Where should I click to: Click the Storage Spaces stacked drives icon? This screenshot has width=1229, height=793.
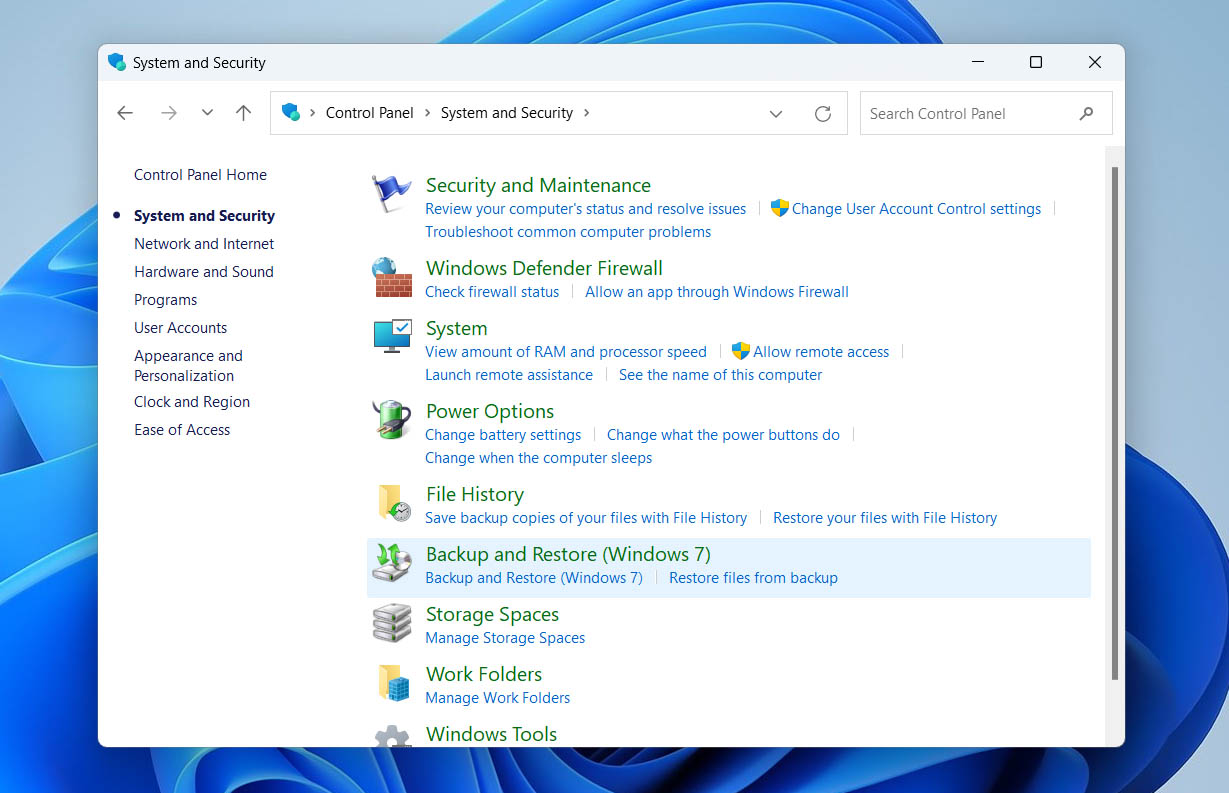point(391,623)
